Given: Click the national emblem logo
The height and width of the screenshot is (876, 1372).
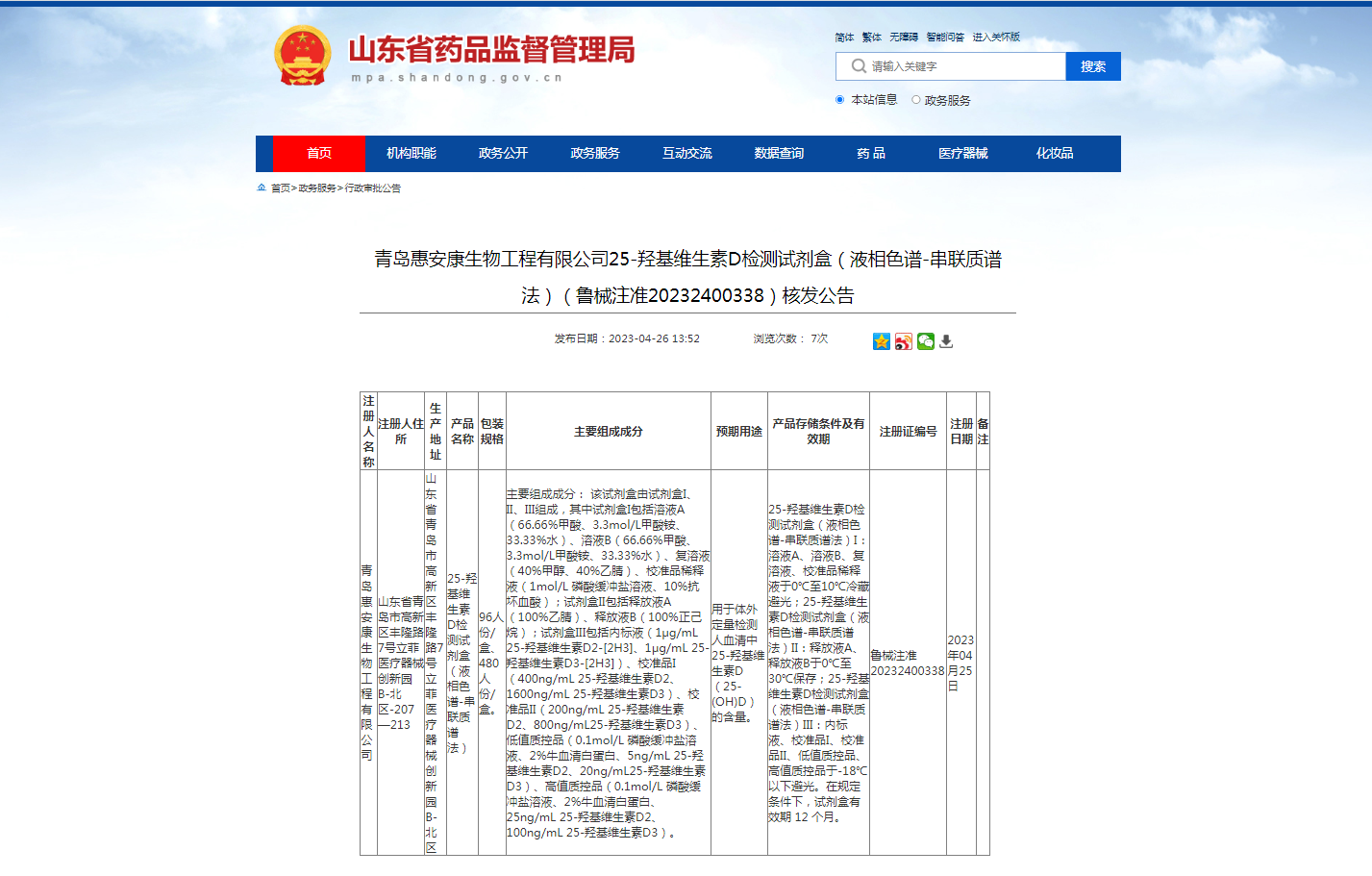Looking at the screenshot, I should (302, 56).
